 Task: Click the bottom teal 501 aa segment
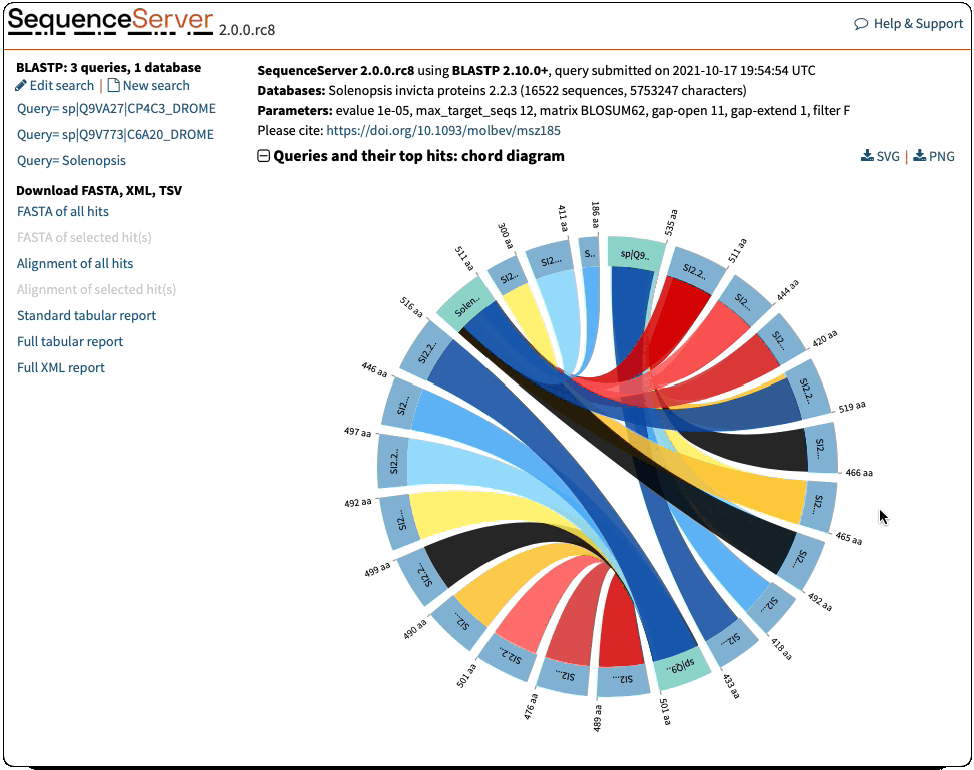(678, 666)
